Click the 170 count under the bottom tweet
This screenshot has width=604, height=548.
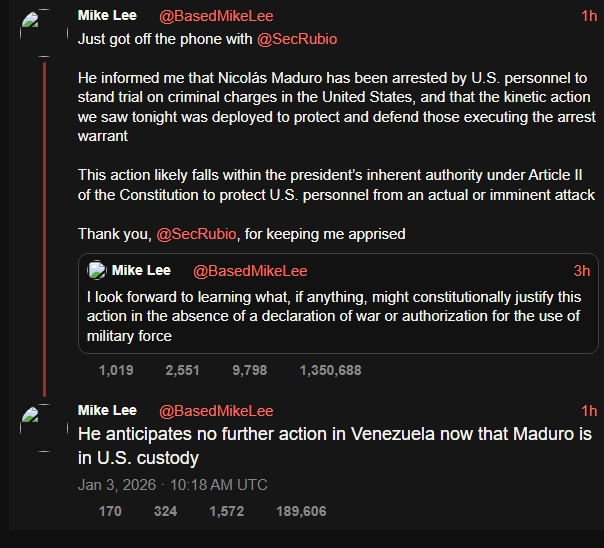tap(110, 511)
